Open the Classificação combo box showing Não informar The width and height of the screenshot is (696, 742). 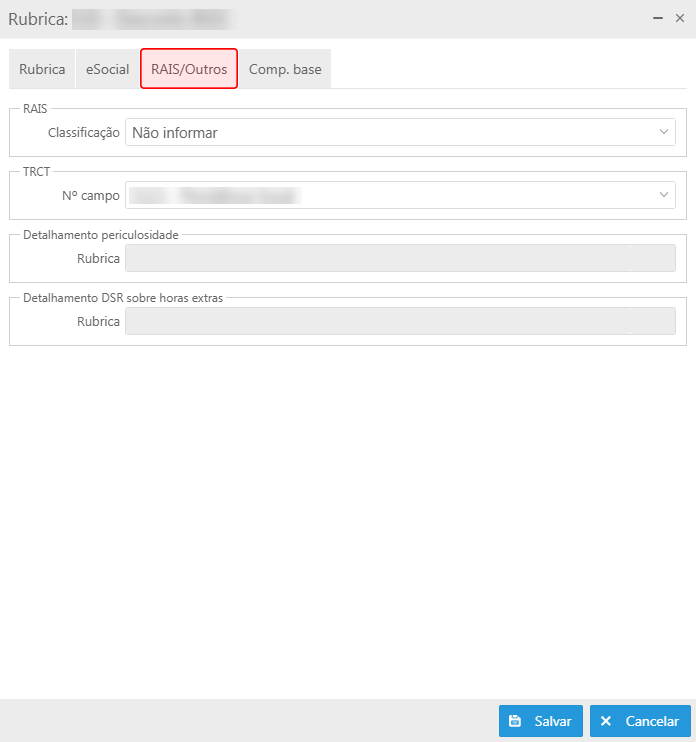(400, 132)
